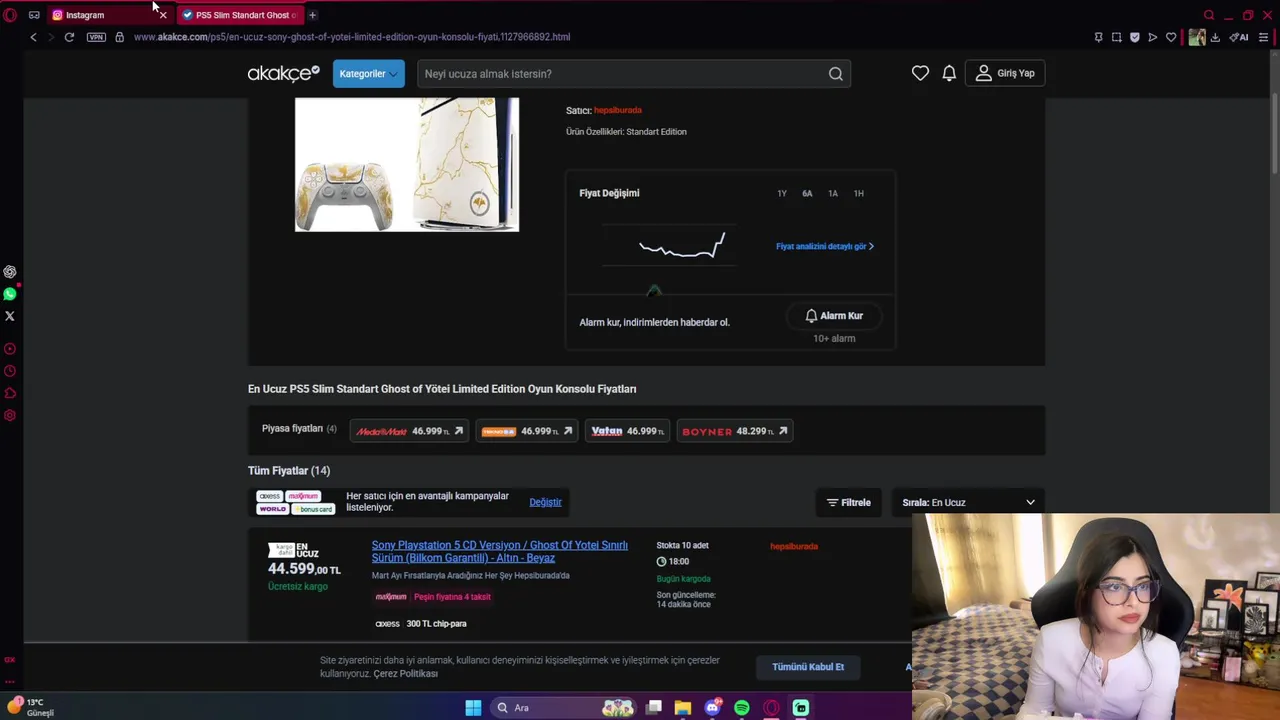Screen dimensions: 1280x720
Task: Open the weather widget showing 13°C
Action: 30,707
